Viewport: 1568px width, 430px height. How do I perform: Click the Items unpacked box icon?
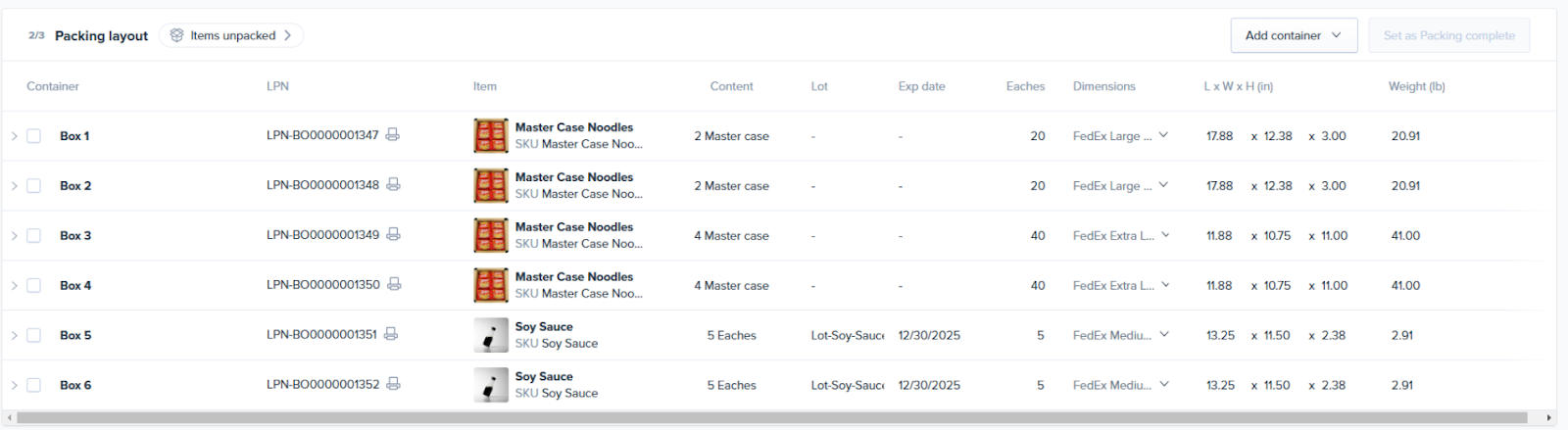pyautogui.click(x=176, y=35)
